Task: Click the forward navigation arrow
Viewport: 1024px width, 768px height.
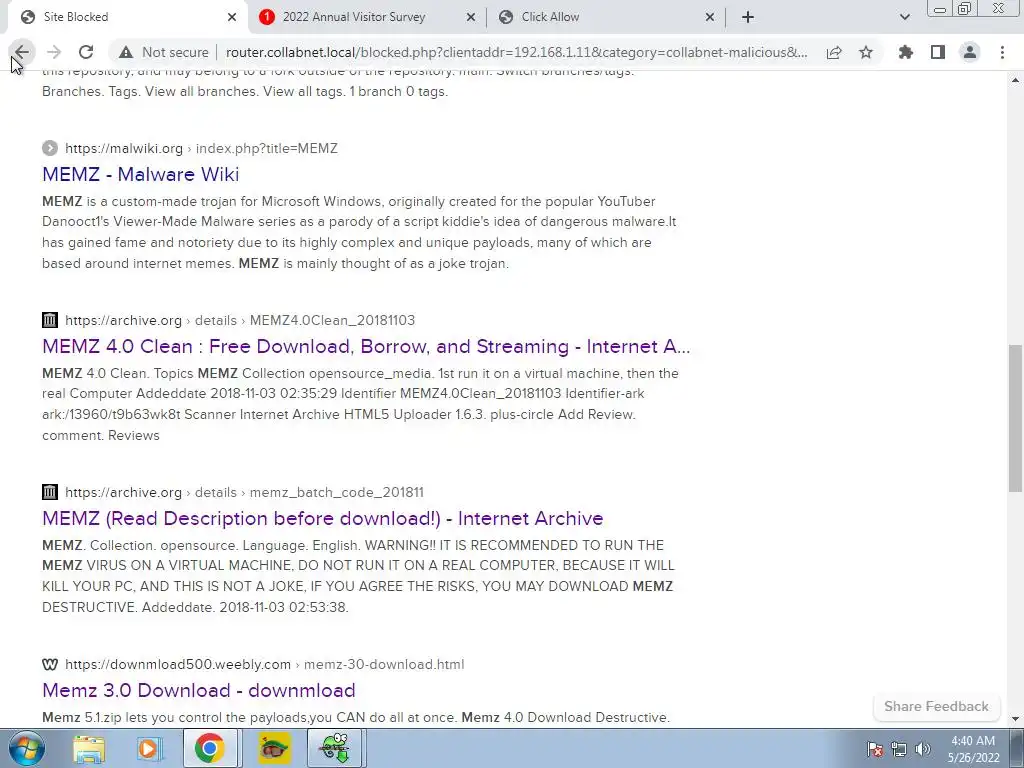Action: (54, 52)
